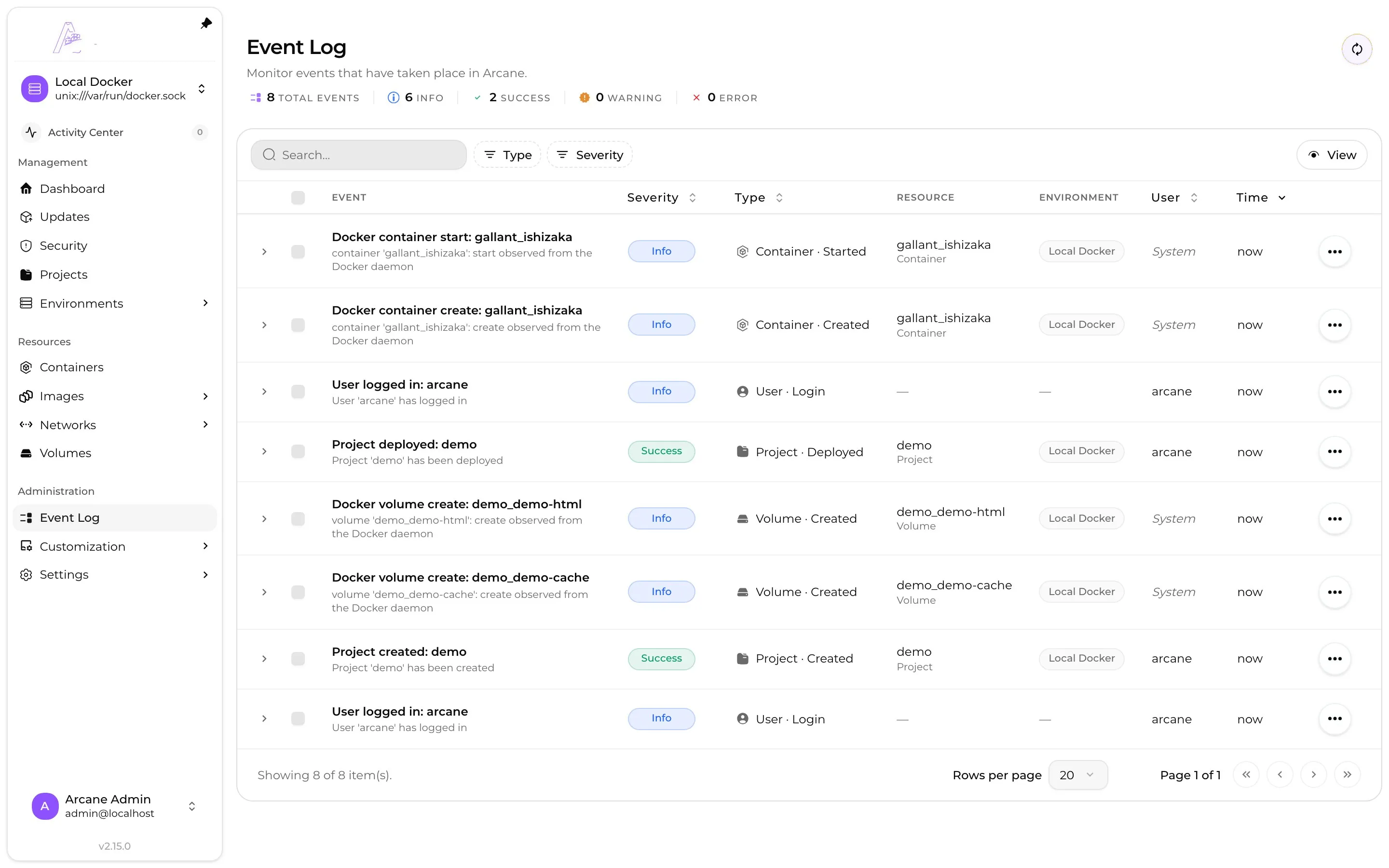Screen dimensions: 1389x868
Task: Open the Updates page
Action: tap(114, 217)
